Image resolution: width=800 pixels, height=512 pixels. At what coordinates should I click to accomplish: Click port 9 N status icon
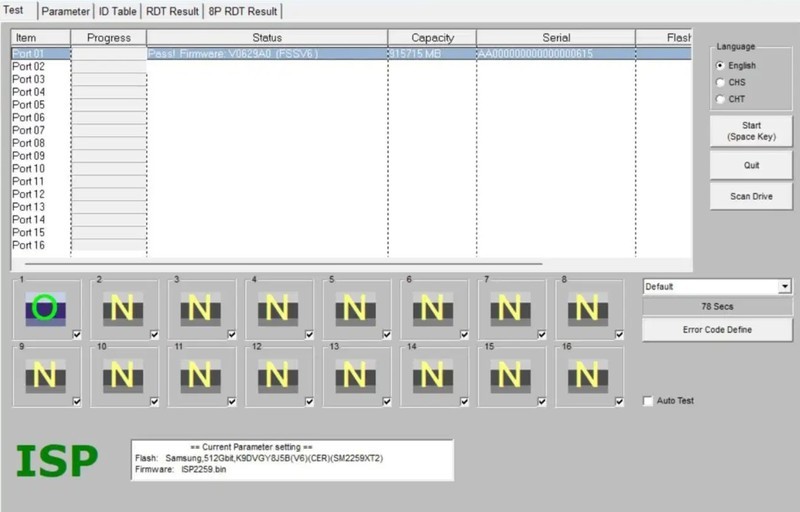click(x=45, y=376)
